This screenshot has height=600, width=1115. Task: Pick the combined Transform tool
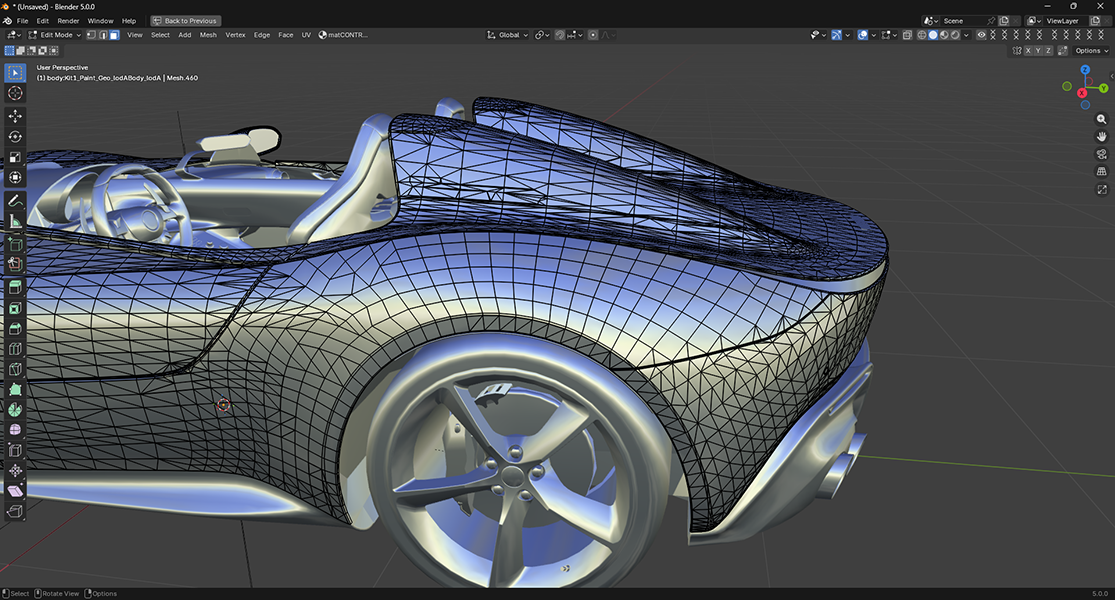point(15,178)
